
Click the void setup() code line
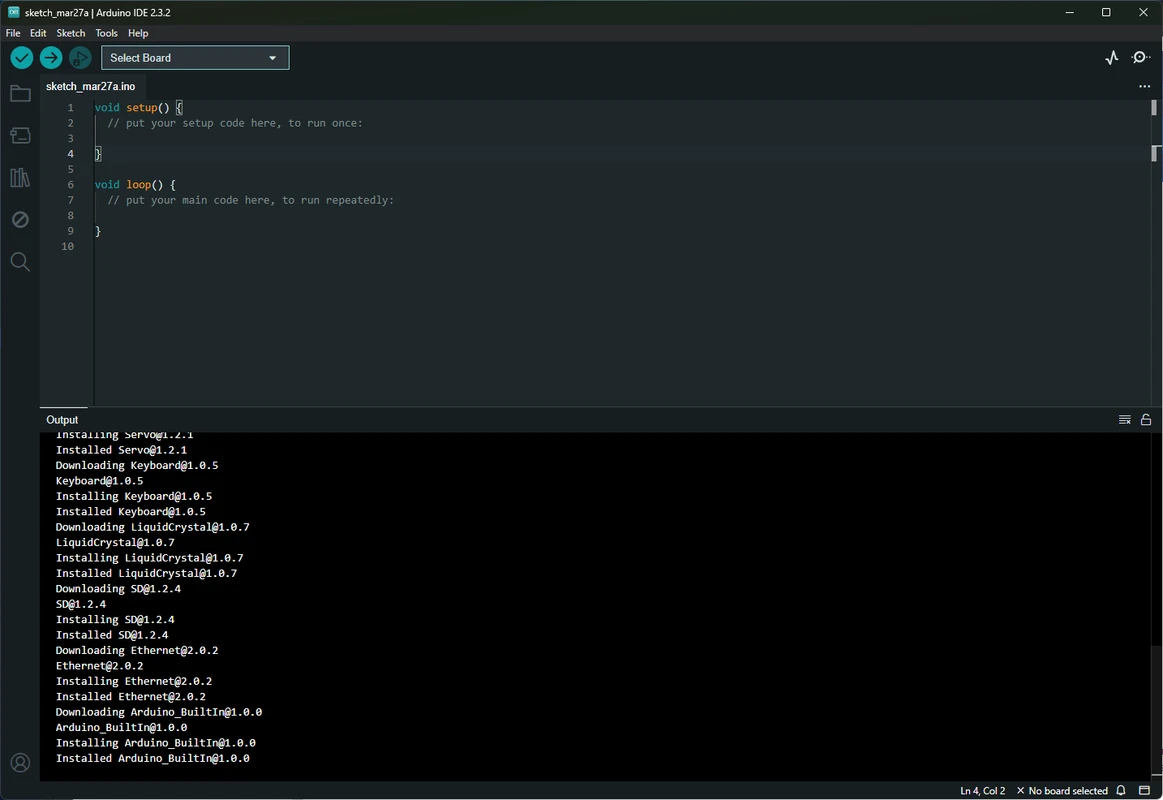(139, 108)
